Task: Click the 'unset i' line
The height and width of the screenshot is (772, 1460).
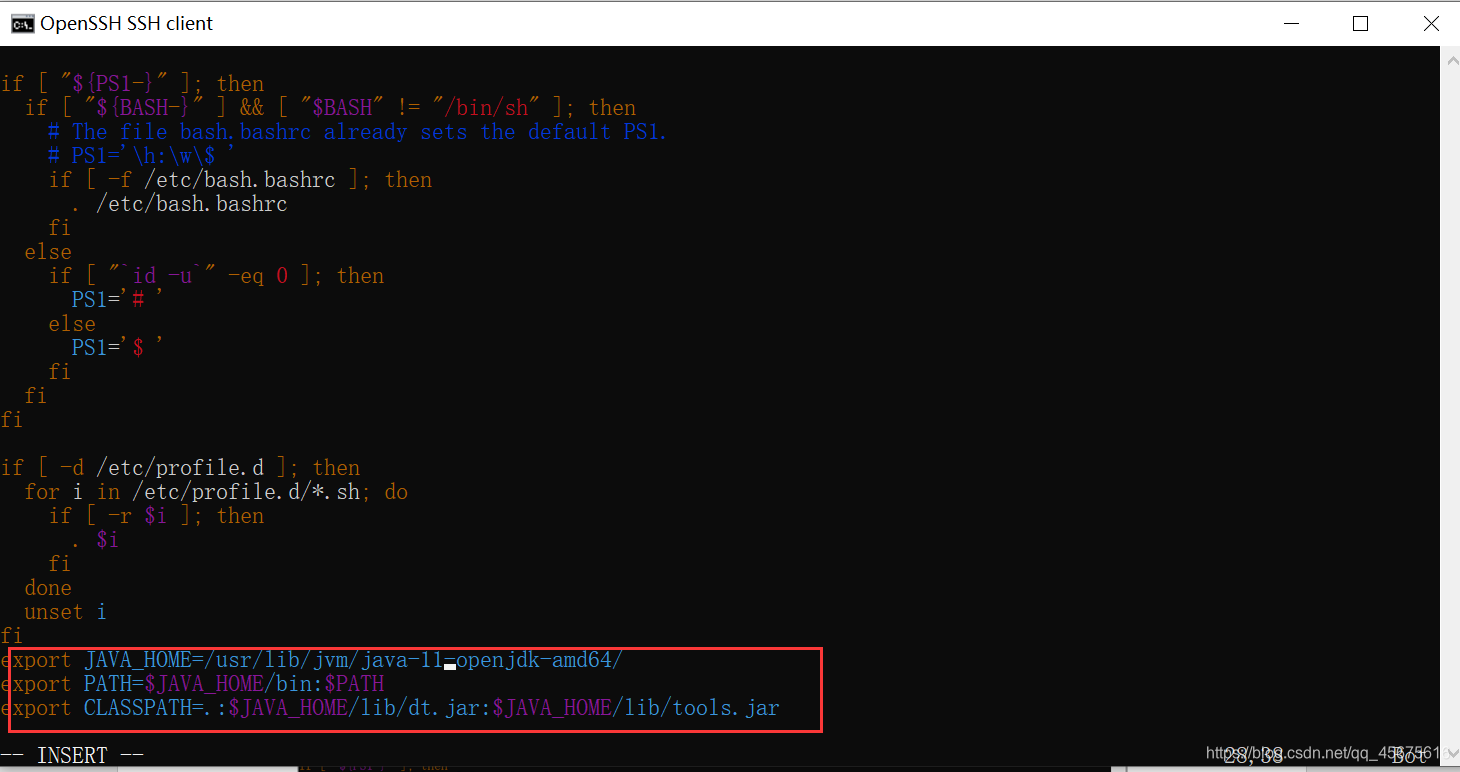Action: (x=66, y=612)
